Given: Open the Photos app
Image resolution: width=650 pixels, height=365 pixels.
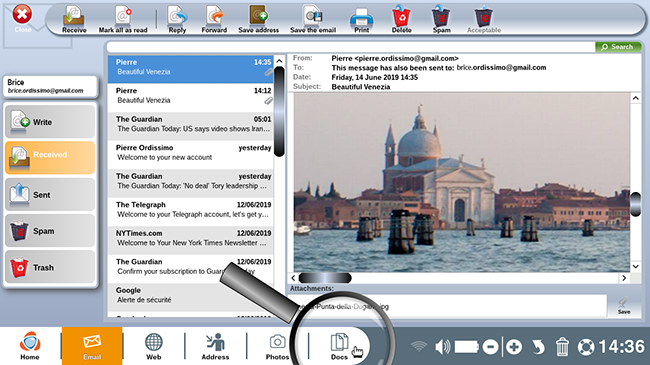Looking at the screenshot, I should click(277, 347).
